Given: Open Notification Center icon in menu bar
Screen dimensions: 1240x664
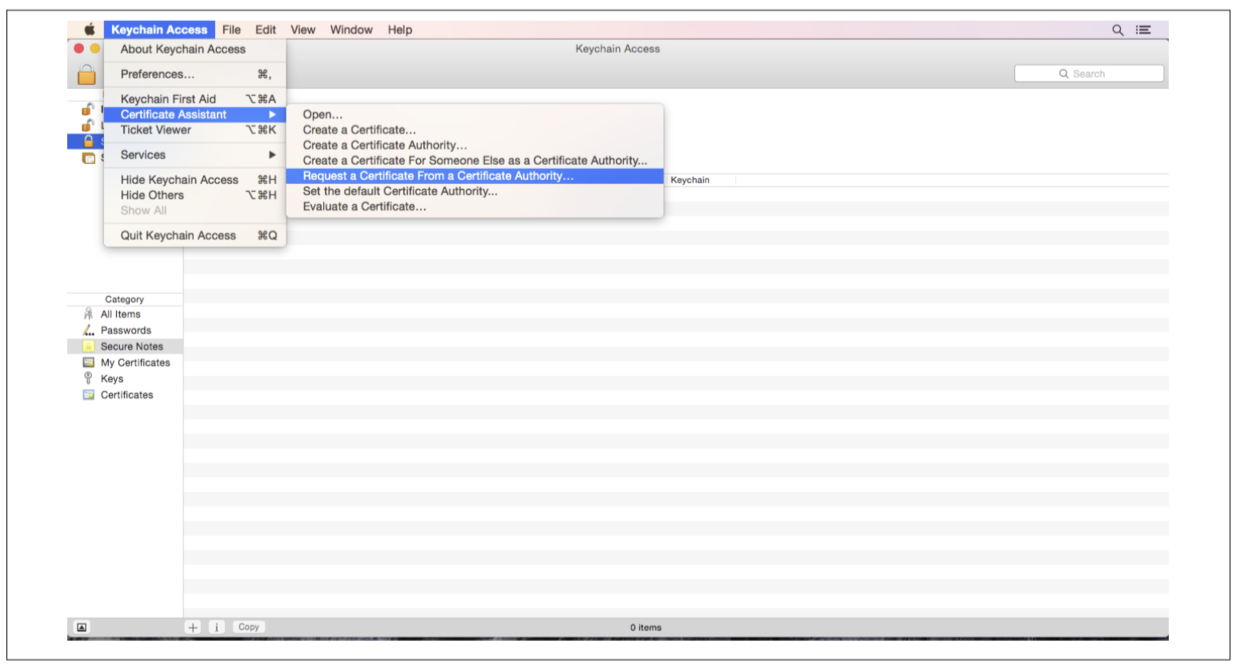Looking at the screenshot, I should 1143,30.
